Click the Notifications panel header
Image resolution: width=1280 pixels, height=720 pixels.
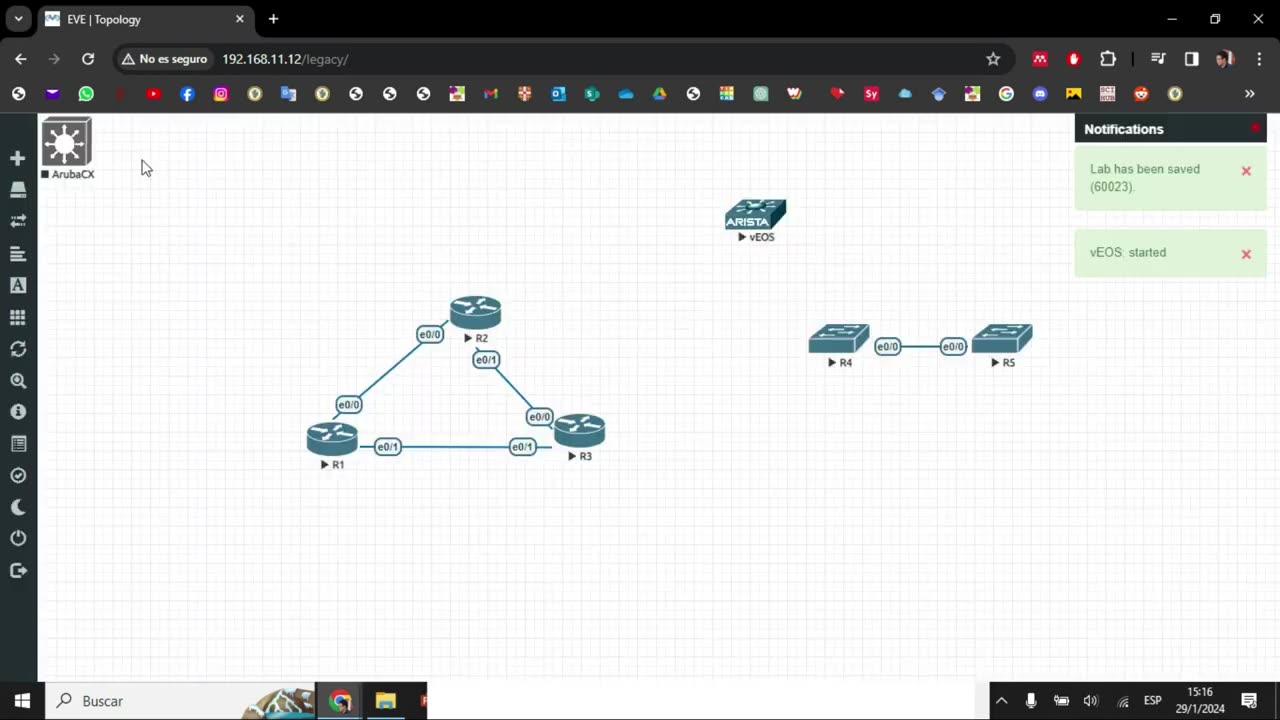click(x=1171, y=129)
